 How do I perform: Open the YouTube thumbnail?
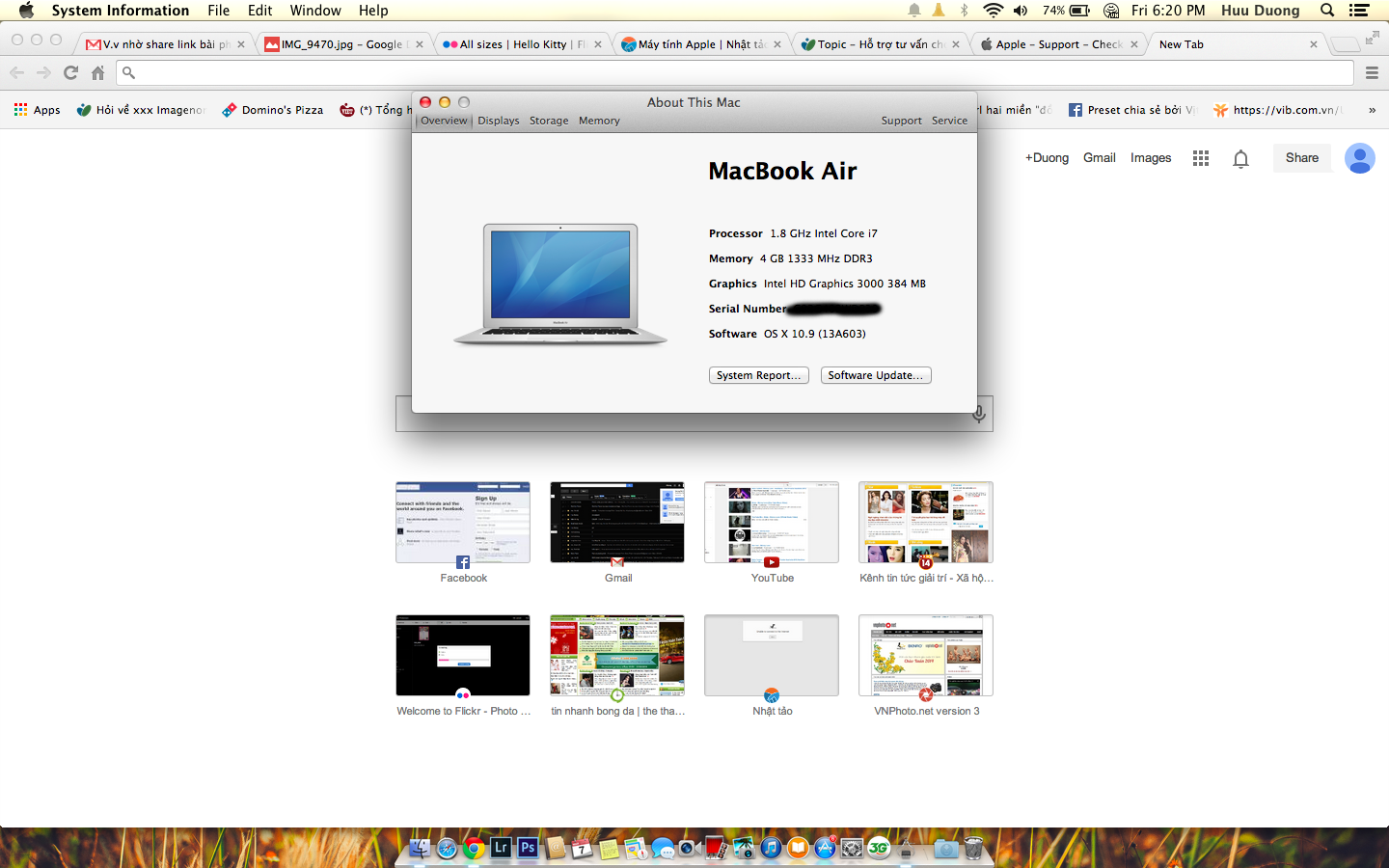[772, 523]
